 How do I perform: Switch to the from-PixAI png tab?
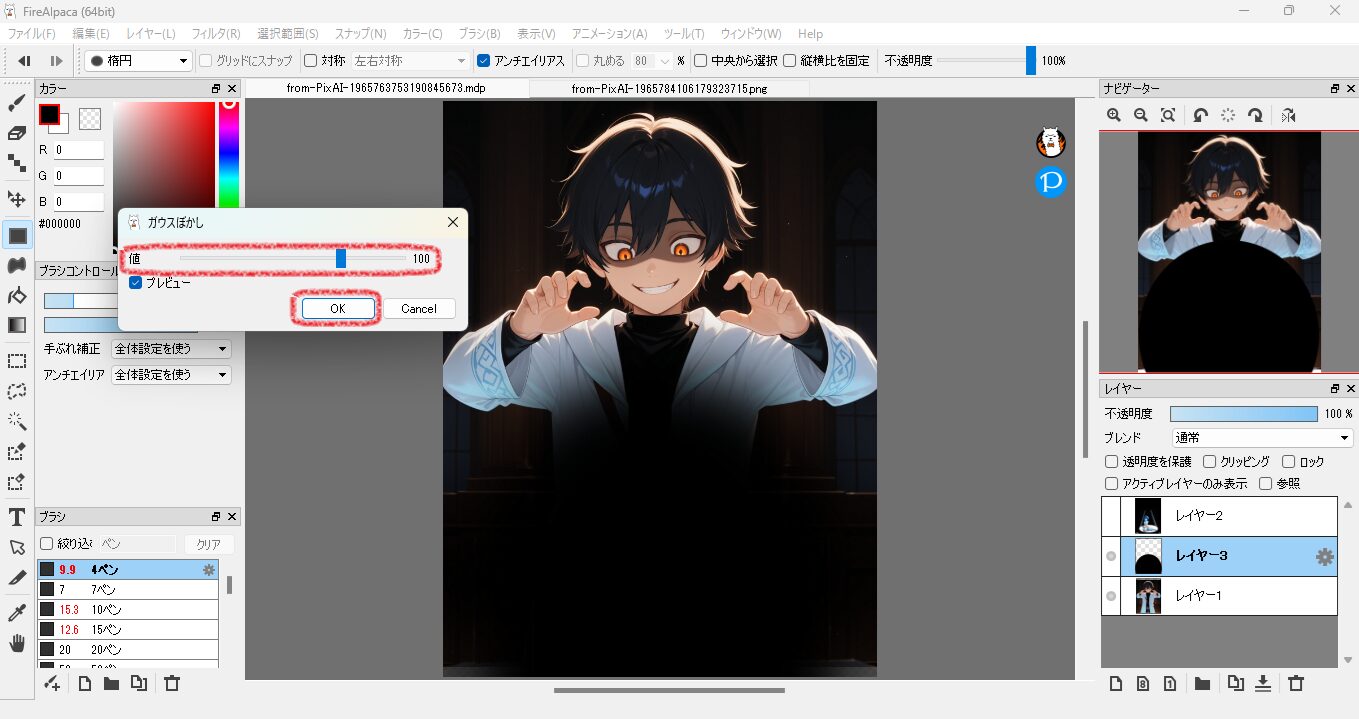(x=669, y=88)
